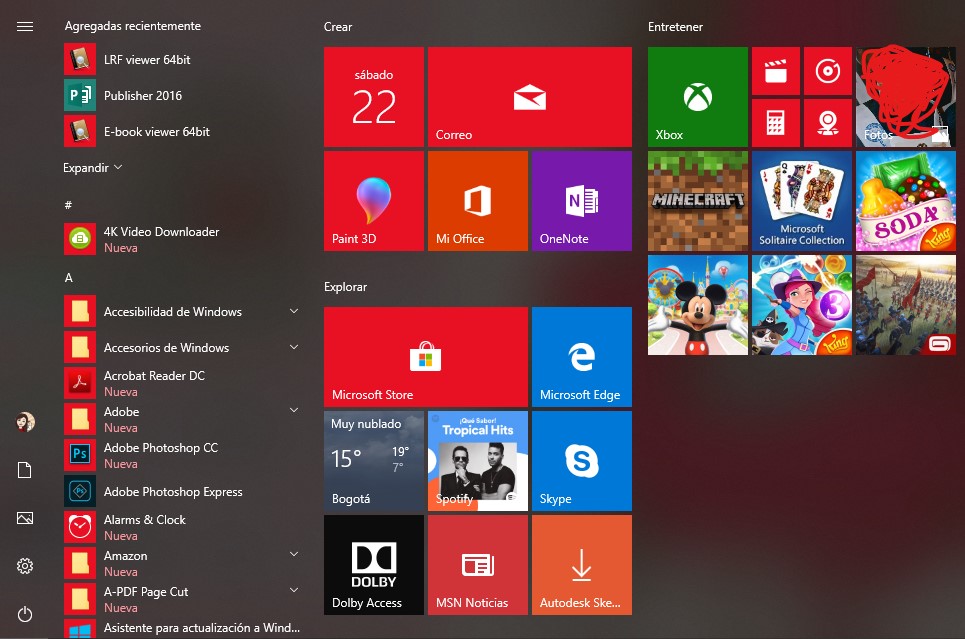Click the A section letter header

coord(69,278)
